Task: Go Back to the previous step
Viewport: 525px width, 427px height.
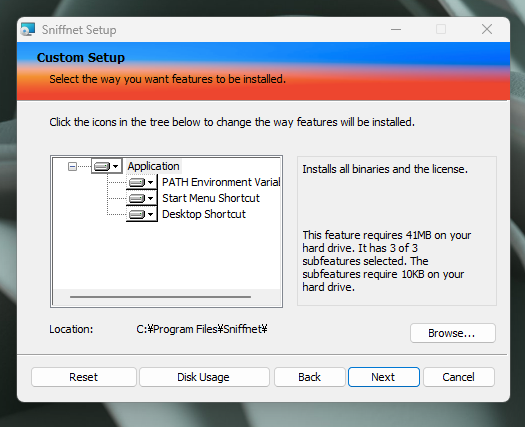Action: [x=310, y=377]
